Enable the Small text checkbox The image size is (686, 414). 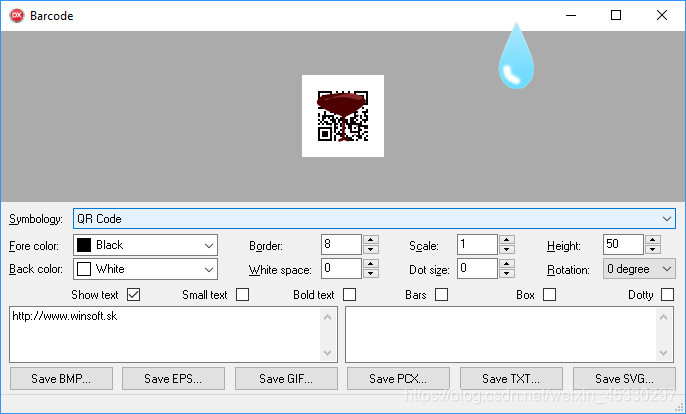pyautogui.click(x=242, y=295)
